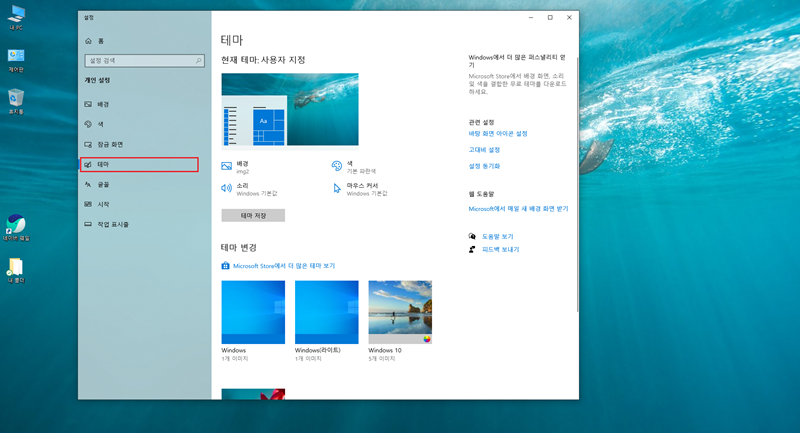This screenshot has width=800, height=433.
Task: Maximize the Settings window
Action: tap(550, 17)
